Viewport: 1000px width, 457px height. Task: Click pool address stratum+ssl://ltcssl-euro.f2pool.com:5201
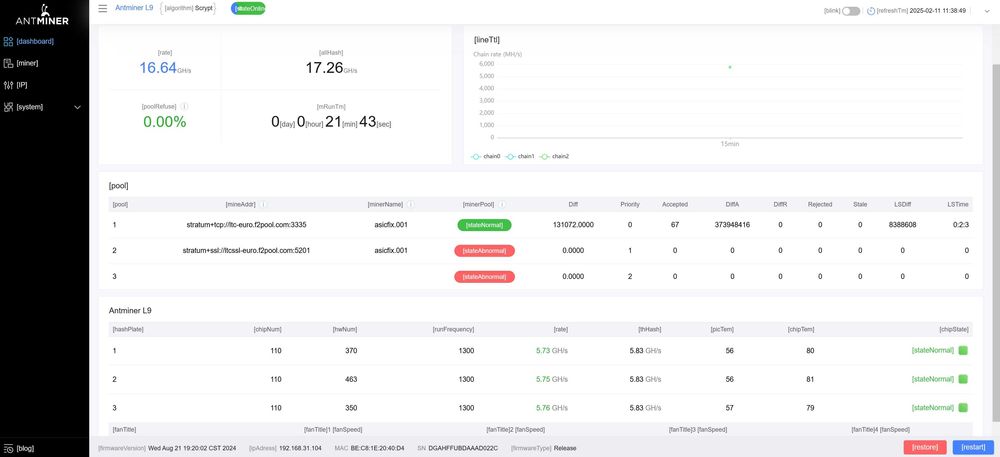tap(246, 250)
